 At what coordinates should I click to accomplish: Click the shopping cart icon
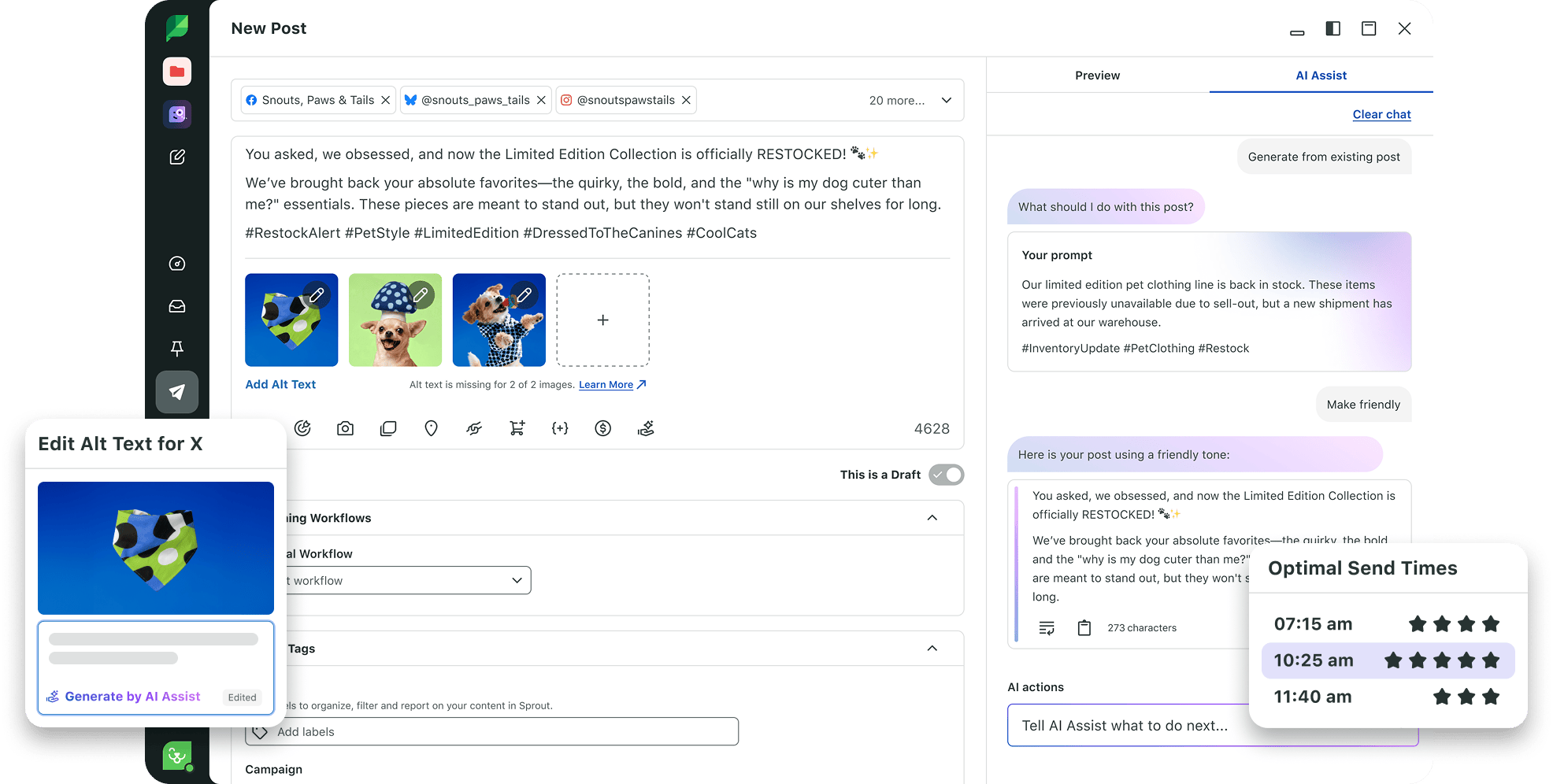(517, 428)
